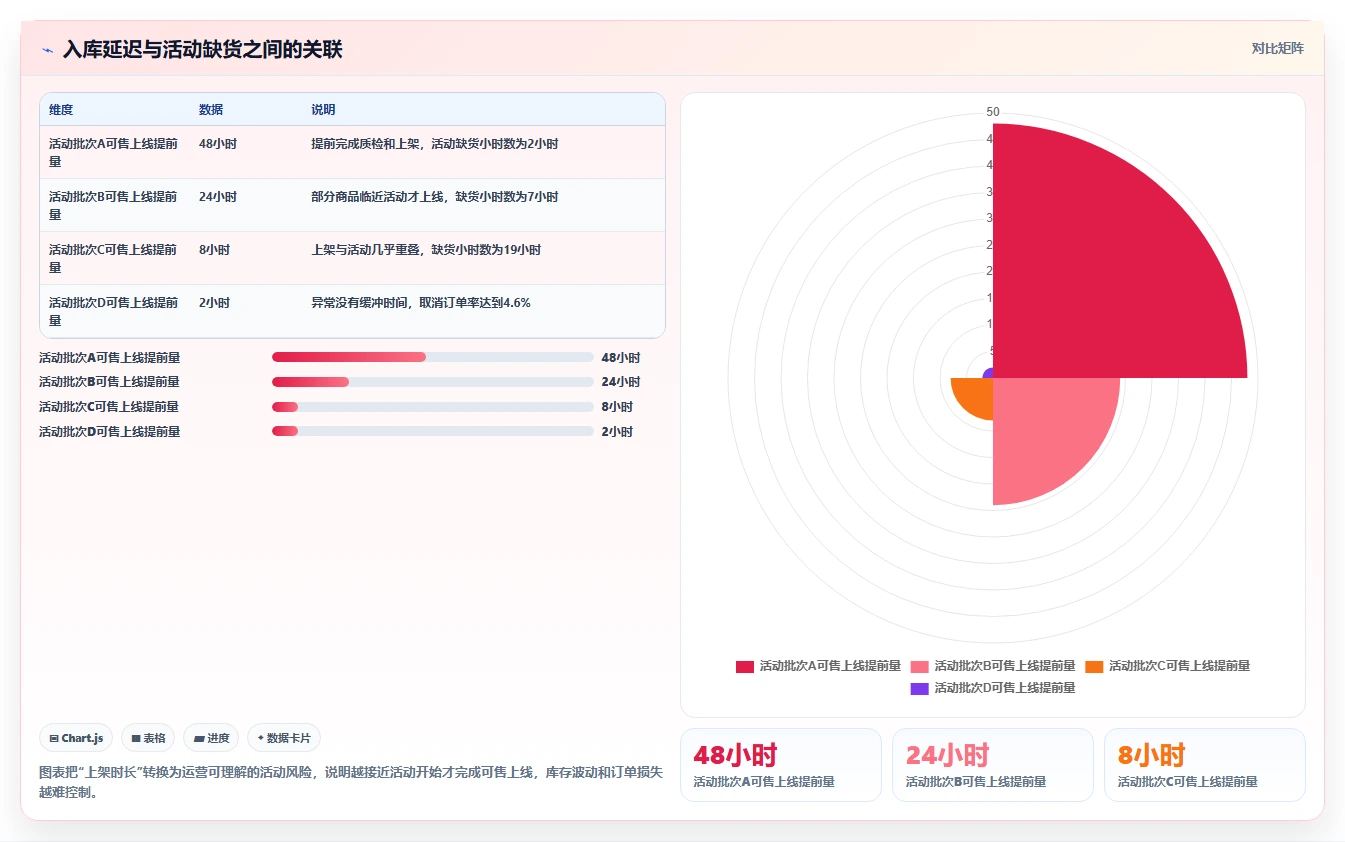Viewport: 1345px width, 842px height.
Task: Click the 48小时 progress value label
Action: coord(621,357)
